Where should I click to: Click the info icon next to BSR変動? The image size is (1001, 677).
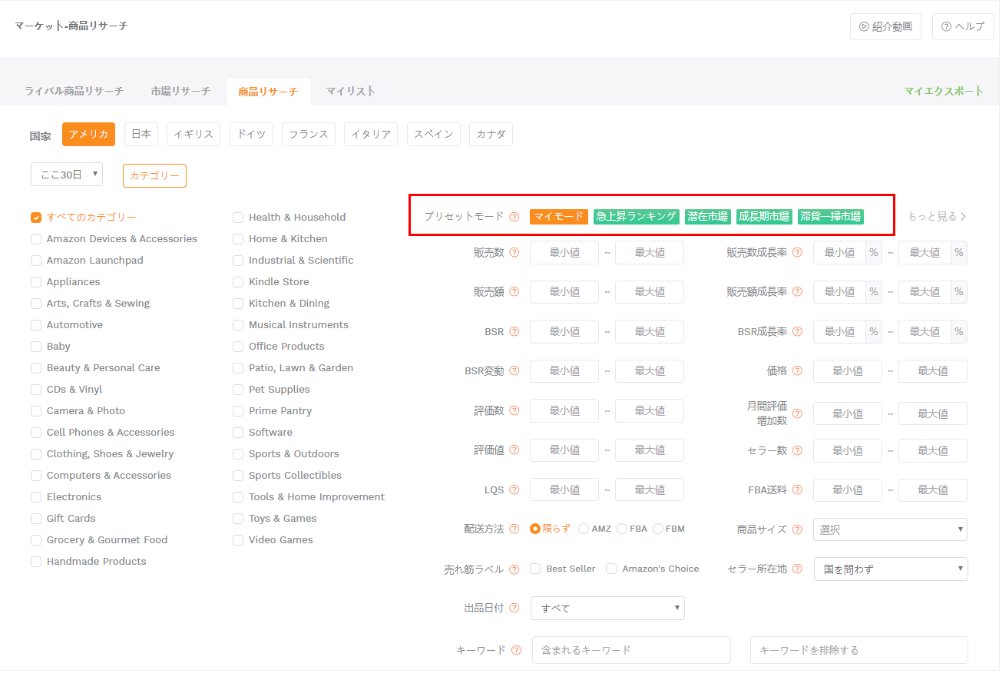[514, 371]
